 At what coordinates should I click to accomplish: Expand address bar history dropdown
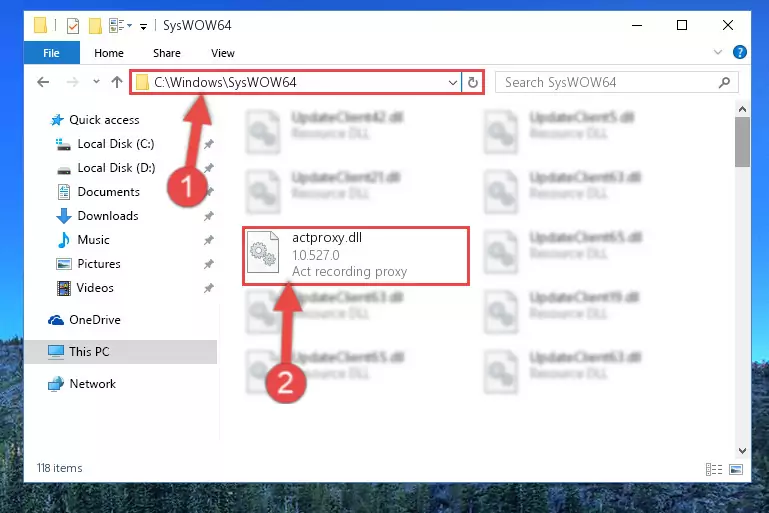(453, 82)
